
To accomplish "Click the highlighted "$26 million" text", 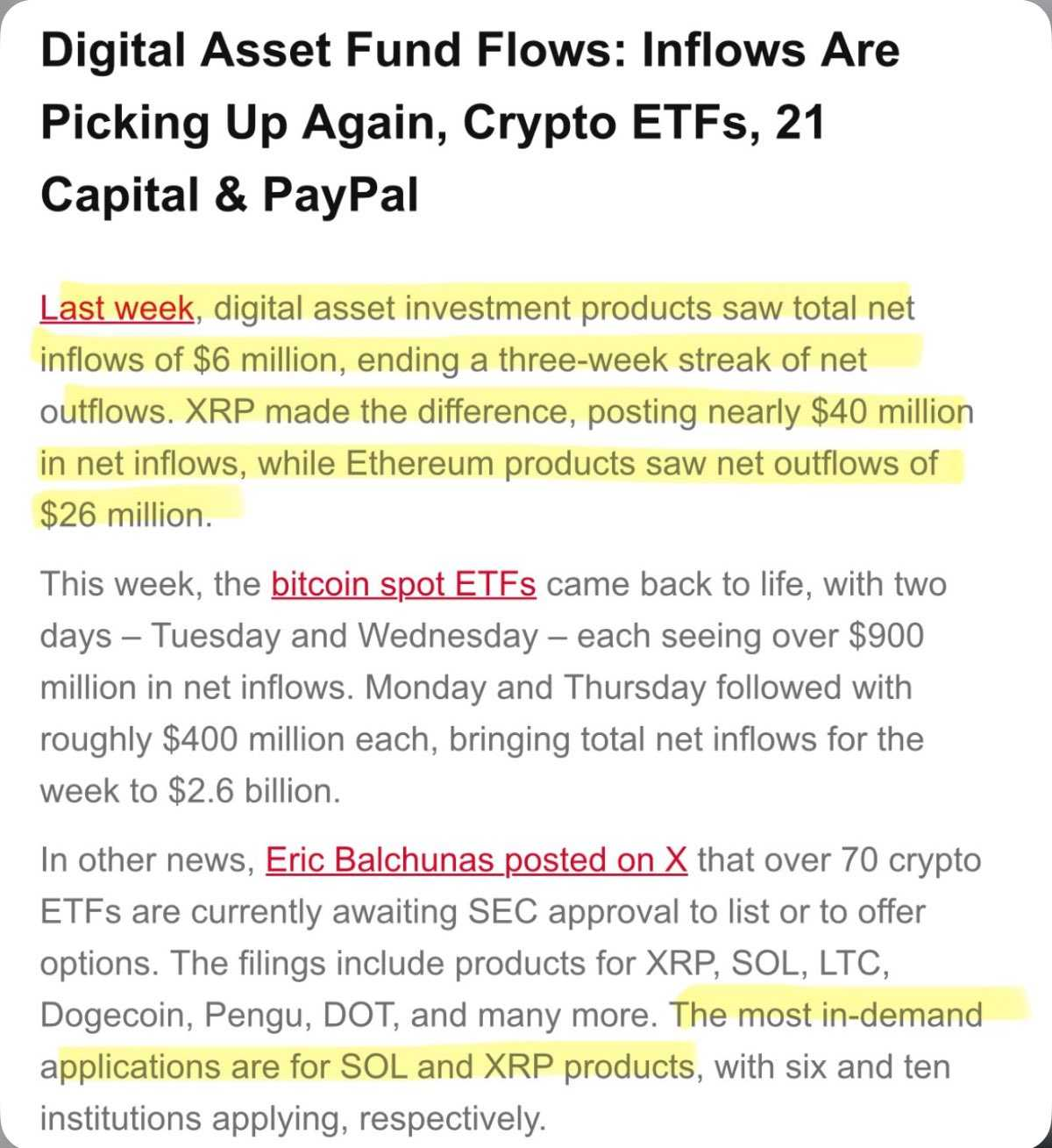I will [x=125, y=515].
